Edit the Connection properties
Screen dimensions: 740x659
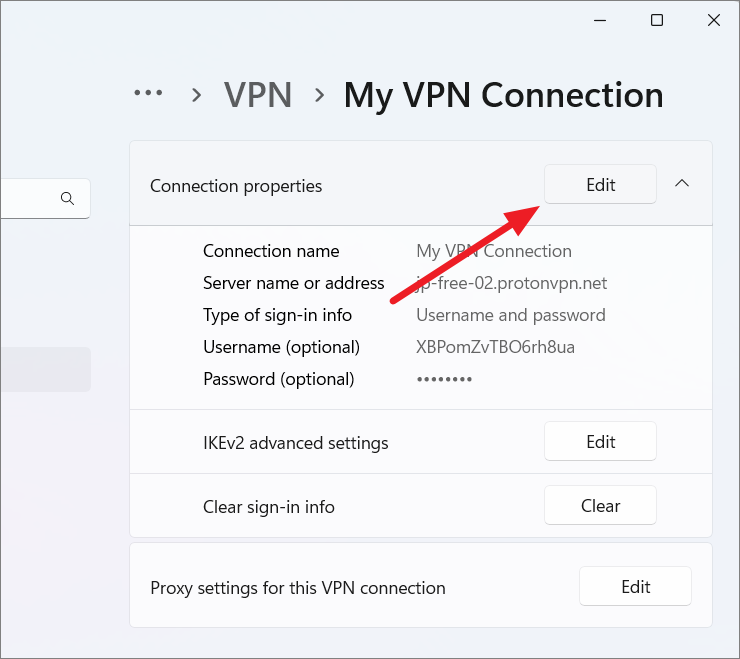coord(600,184)
